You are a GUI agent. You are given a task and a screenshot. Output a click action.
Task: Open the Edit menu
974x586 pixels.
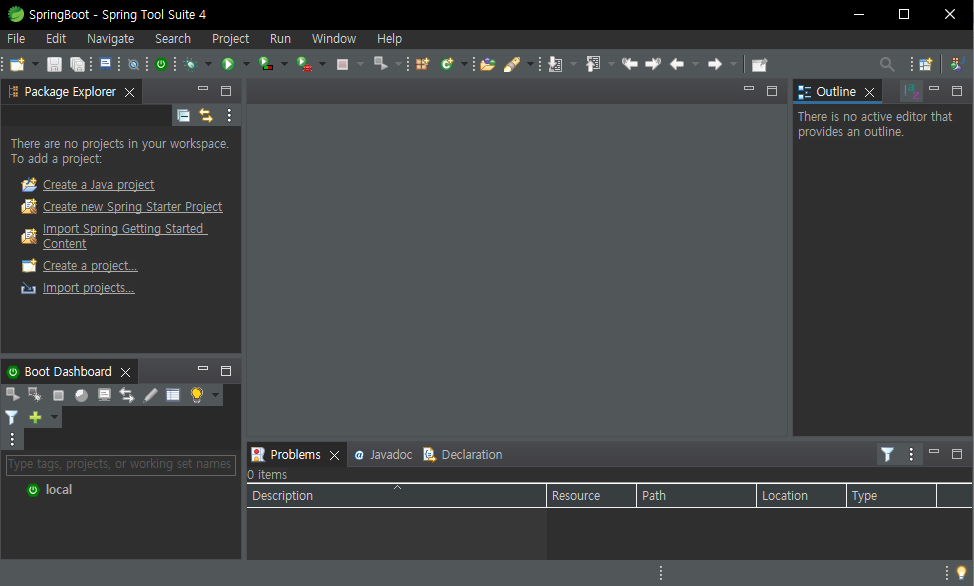click(56, 39)
